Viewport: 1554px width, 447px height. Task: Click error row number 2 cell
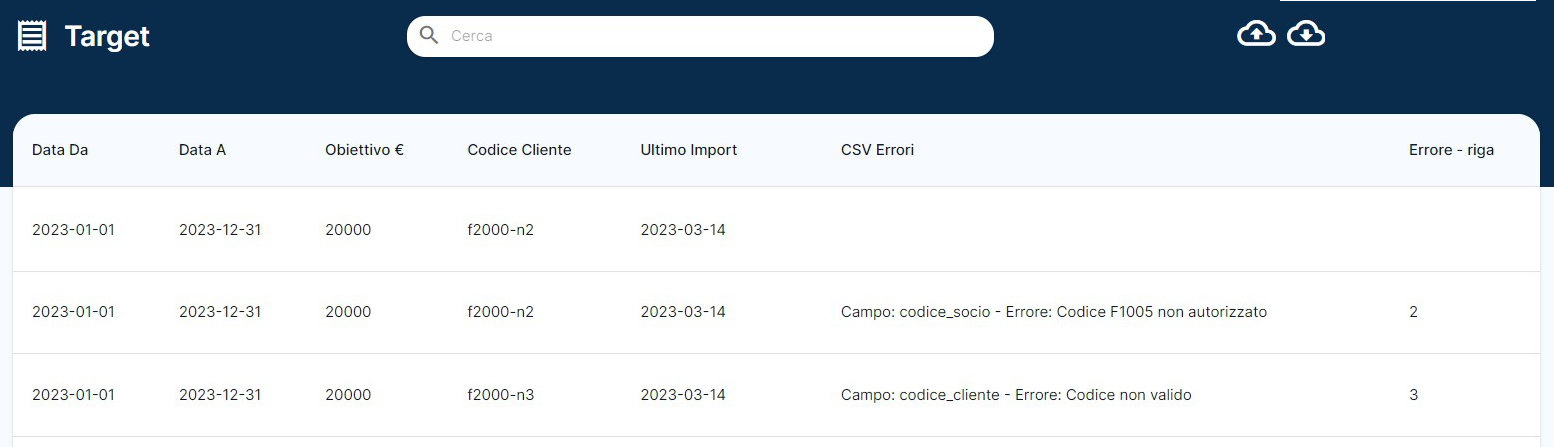pyautogui.click(x=1413, y=312)
